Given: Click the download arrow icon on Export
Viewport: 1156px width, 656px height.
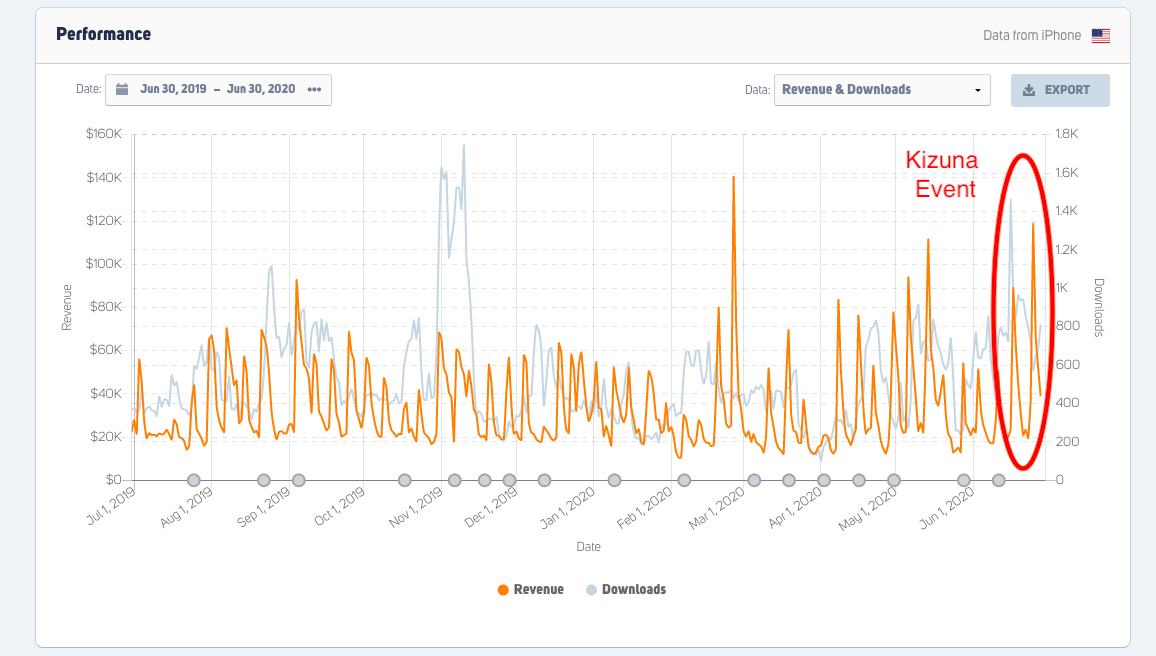Looking at the screenshot, I should pyautogui.click(x=1029, y=90).
